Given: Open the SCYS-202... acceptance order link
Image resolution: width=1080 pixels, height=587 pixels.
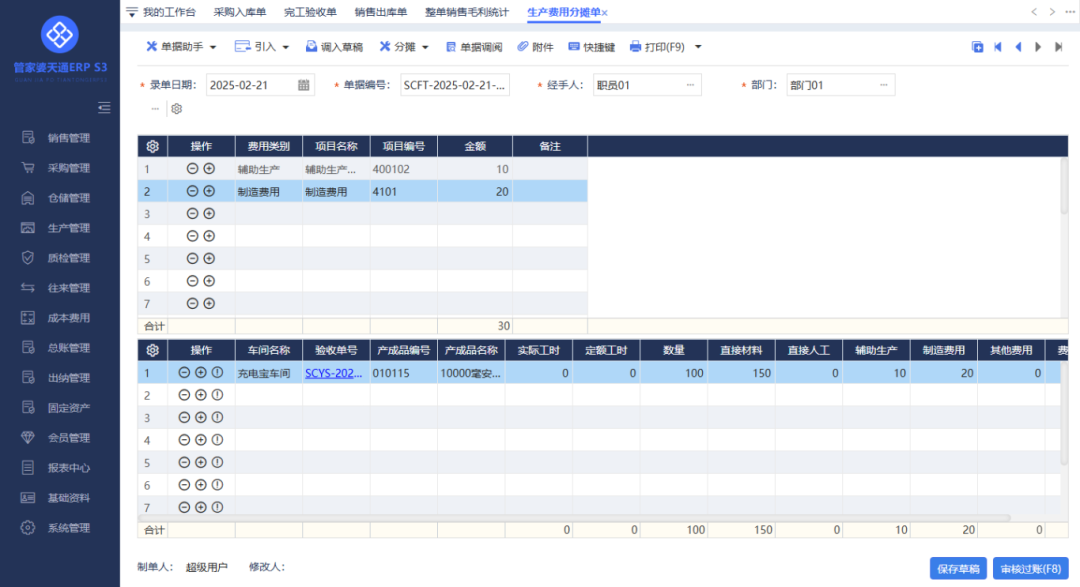Looking at the screenshot, I should 333,373.
